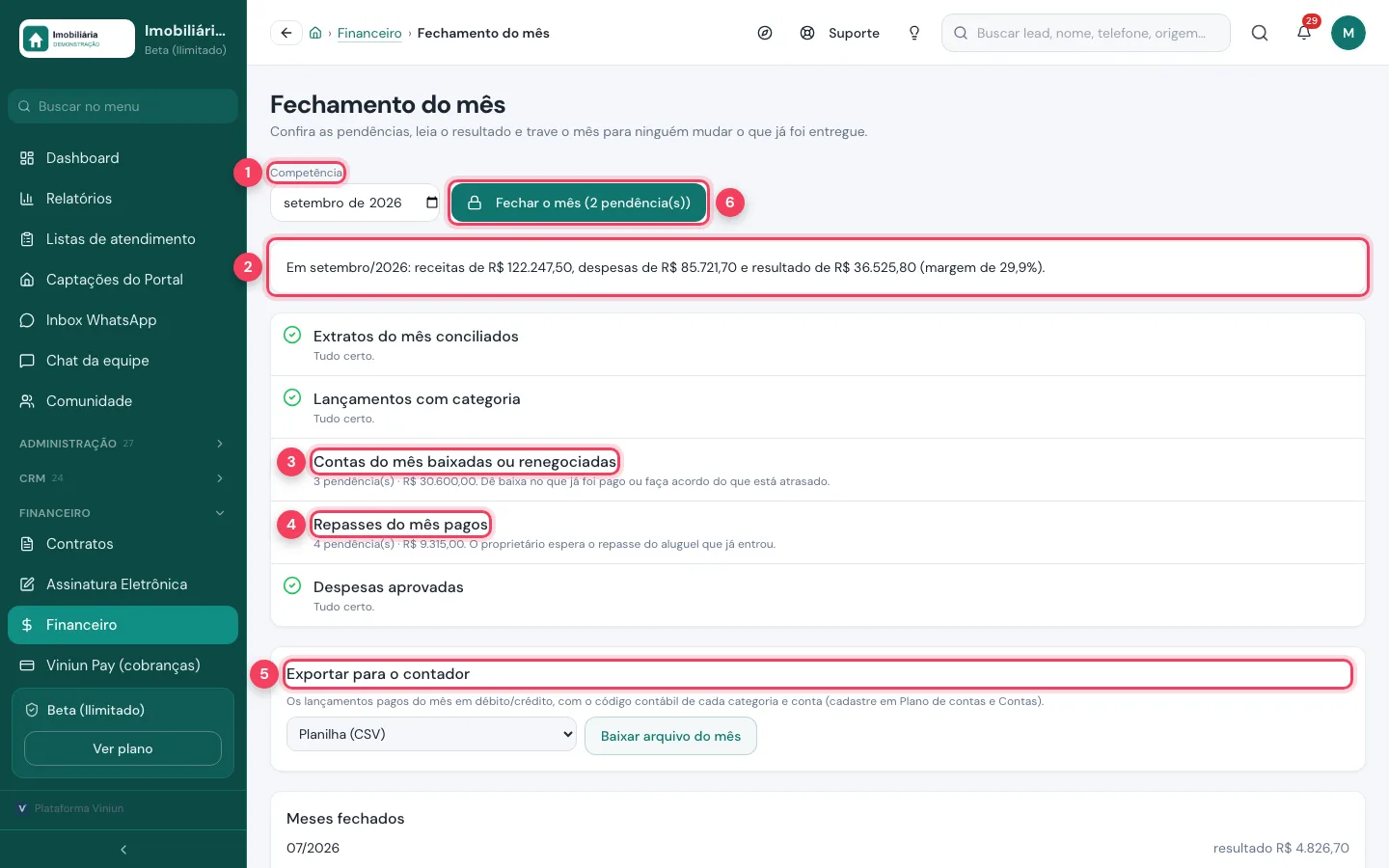The height and width of the screenshot is (868, 1389).
Task: Open Contratos in the sidebar
Action: pos(123,544)
